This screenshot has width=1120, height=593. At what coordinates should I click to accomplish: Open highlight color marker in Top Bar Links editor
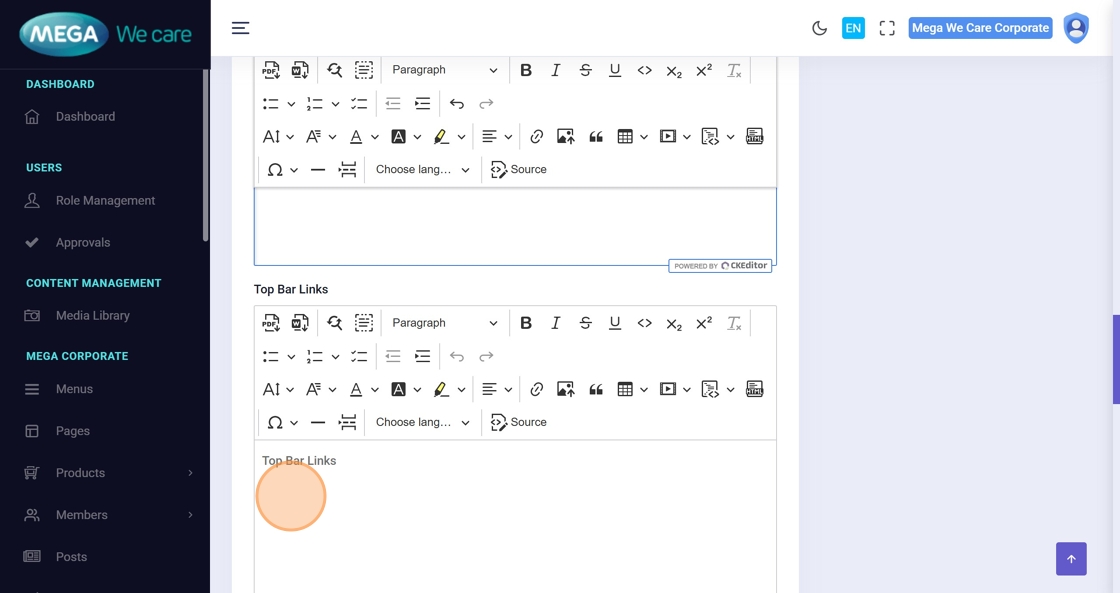coord(441,389)
